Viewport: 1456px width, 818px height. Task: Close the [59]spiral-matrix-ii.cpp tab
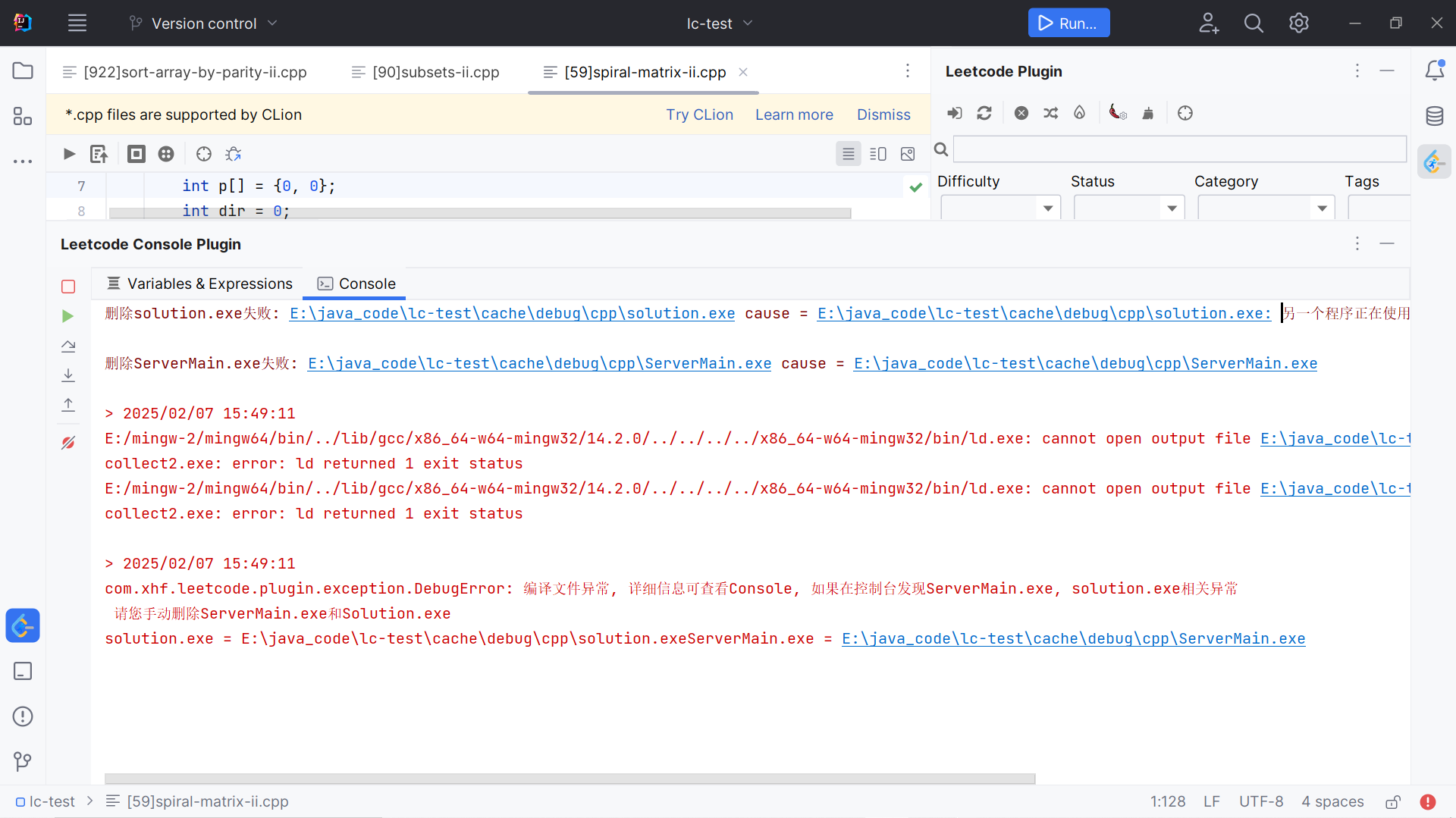(743, 72)
